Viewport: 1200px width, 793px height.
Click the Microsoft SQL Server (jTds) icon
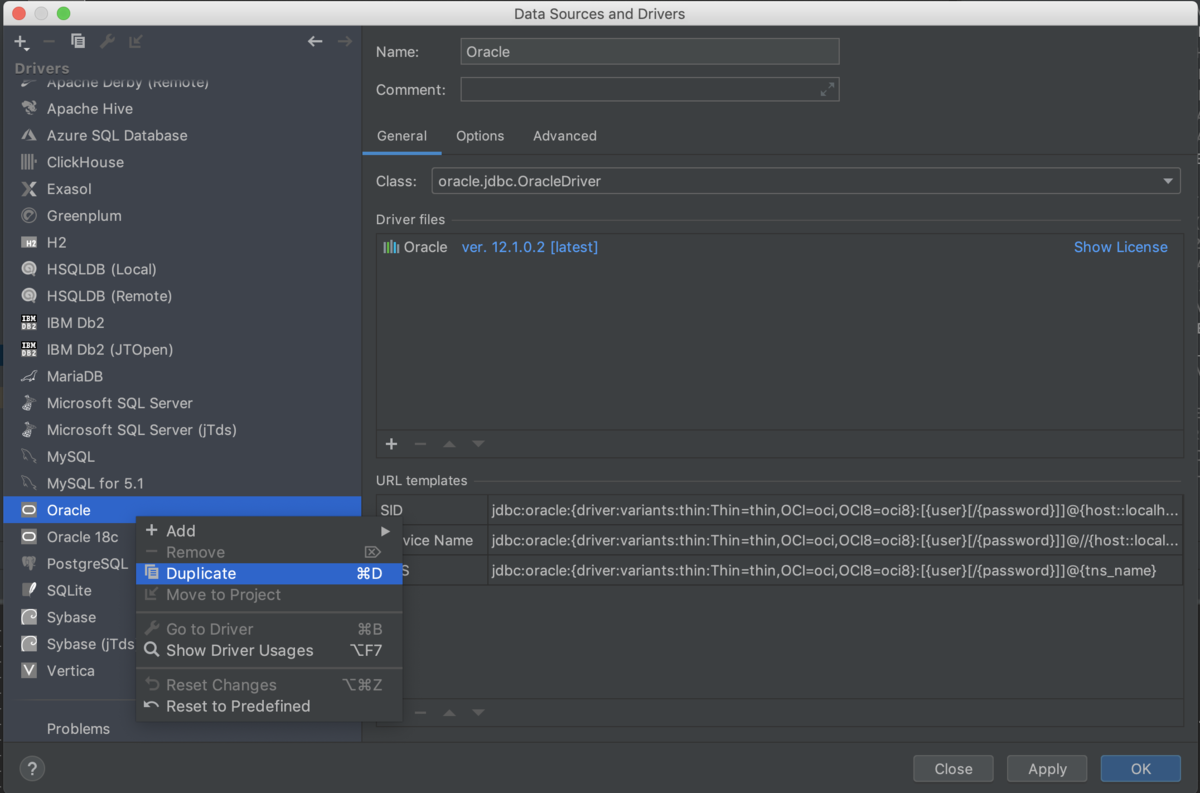pyautogui.click(x=29, y=430)
